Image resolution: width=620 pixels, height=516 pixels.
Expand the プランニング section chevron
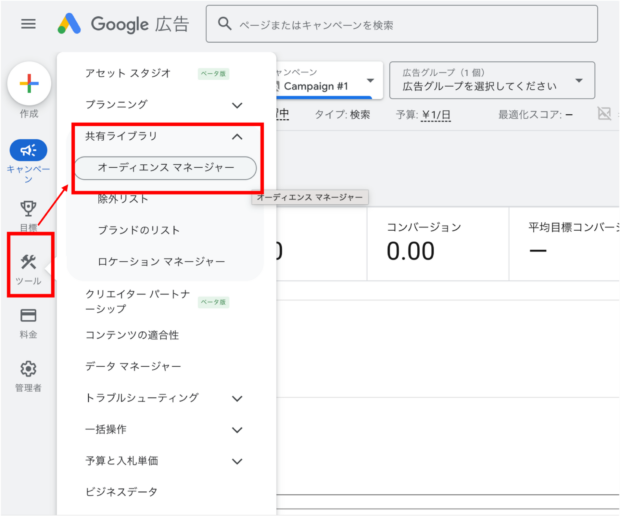[x=237, y=105]
